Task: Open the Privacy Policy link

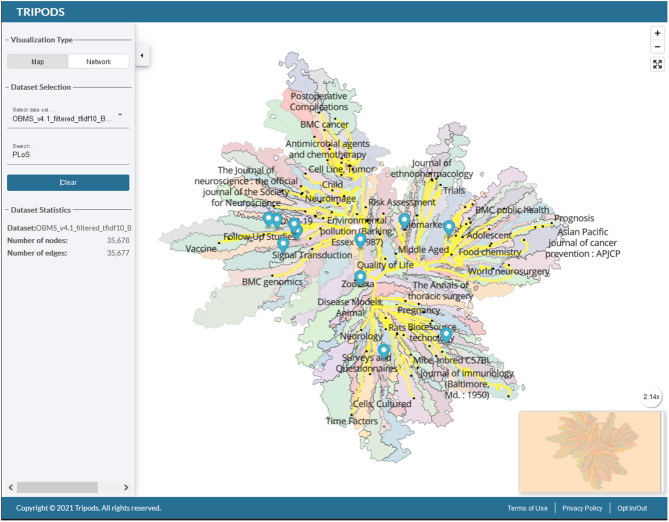Action: (580, 508)
